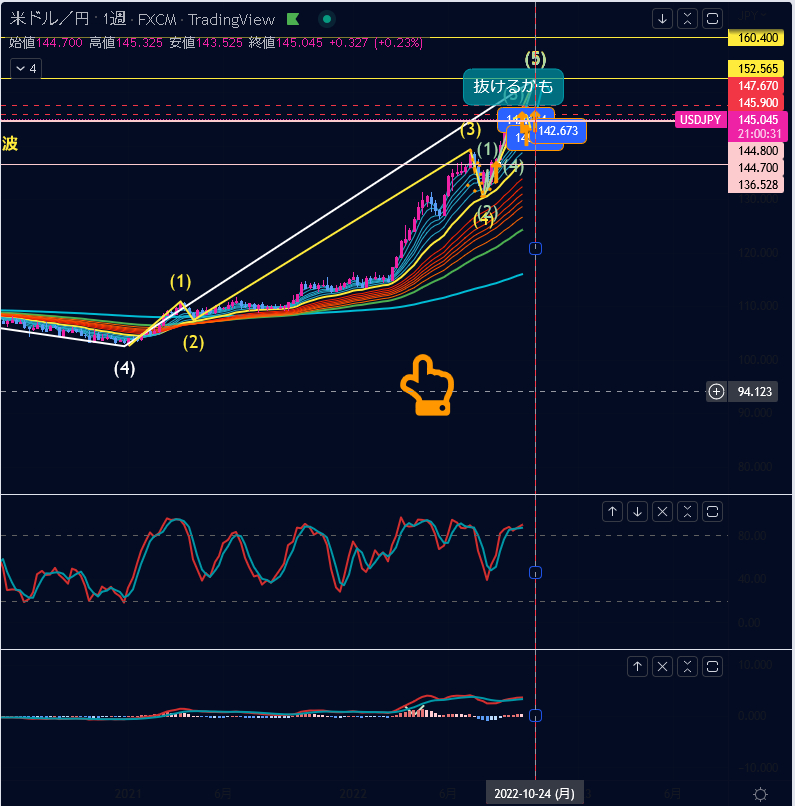Viewport: 795px width, 806px height.
Task: Maximize the MACD bottom pane
Action: (x=712, y=666)
